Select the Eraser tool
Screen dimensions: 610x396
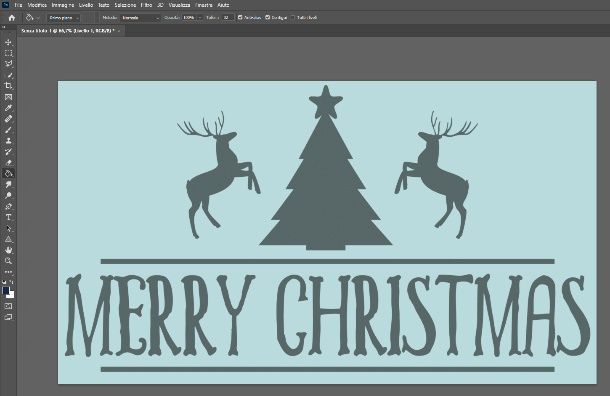click(x=9, y=163)
